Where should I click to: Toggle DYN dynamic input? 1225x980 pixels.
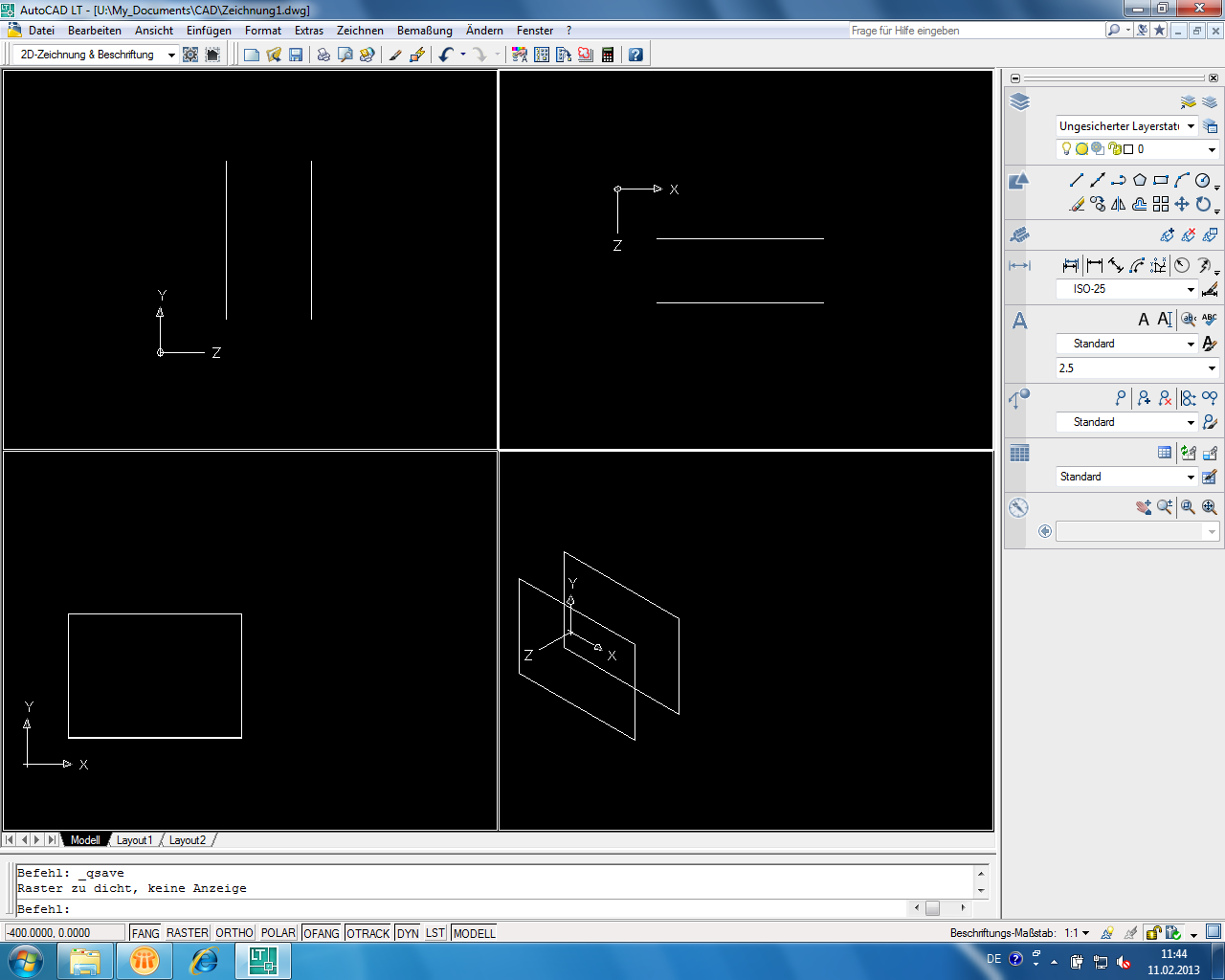409,933
